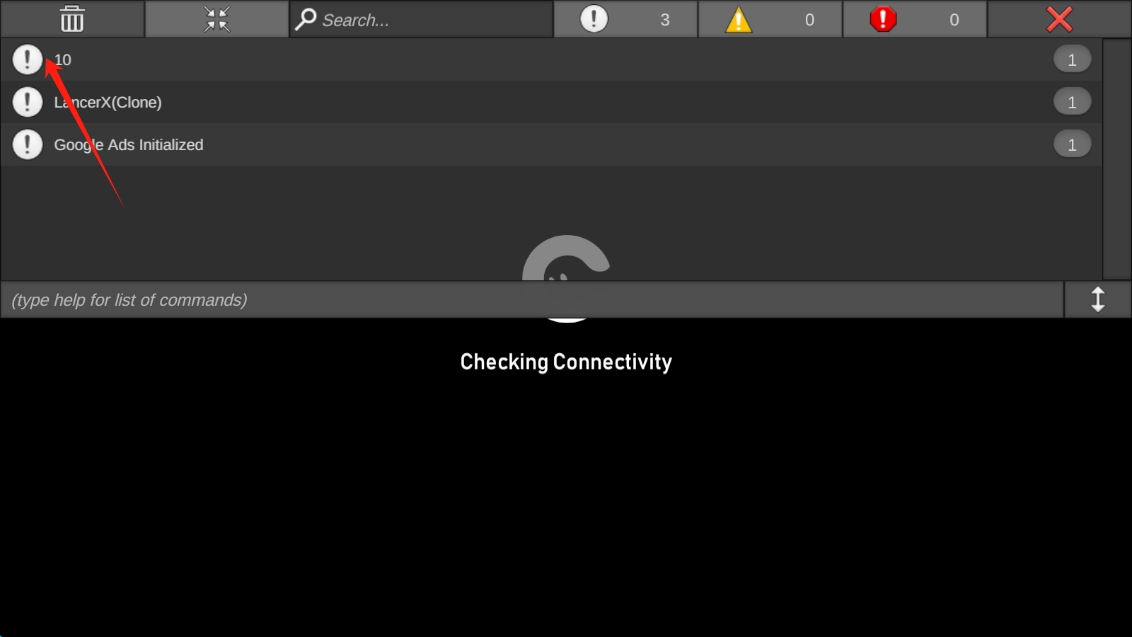Click info icon beside LancerX(Clone) entry
The width and height of the screenshot is (1132, 637).
[27, 102]
